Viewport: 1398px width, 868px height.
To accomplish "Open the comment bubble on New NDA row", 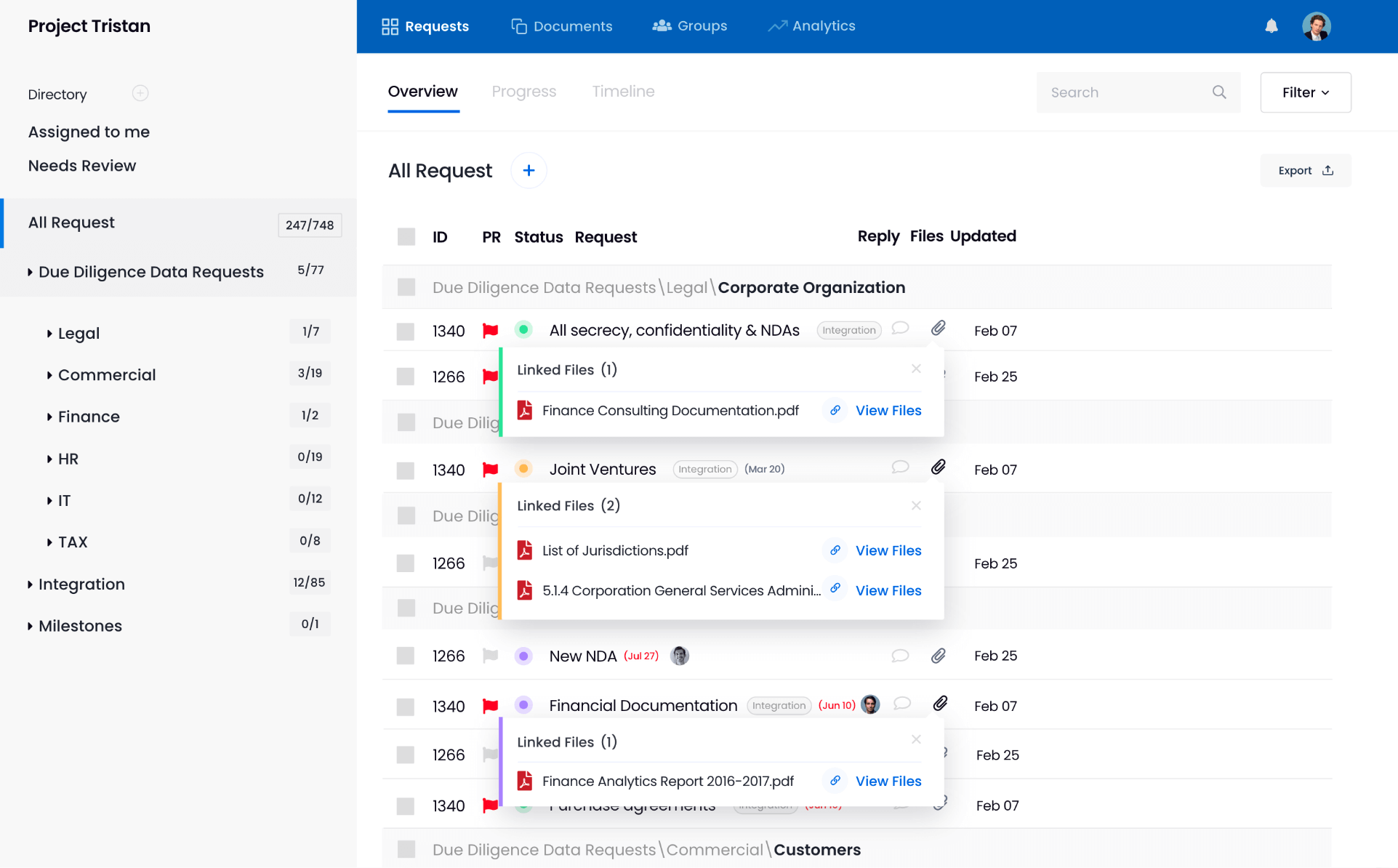I will pos(900,655).
